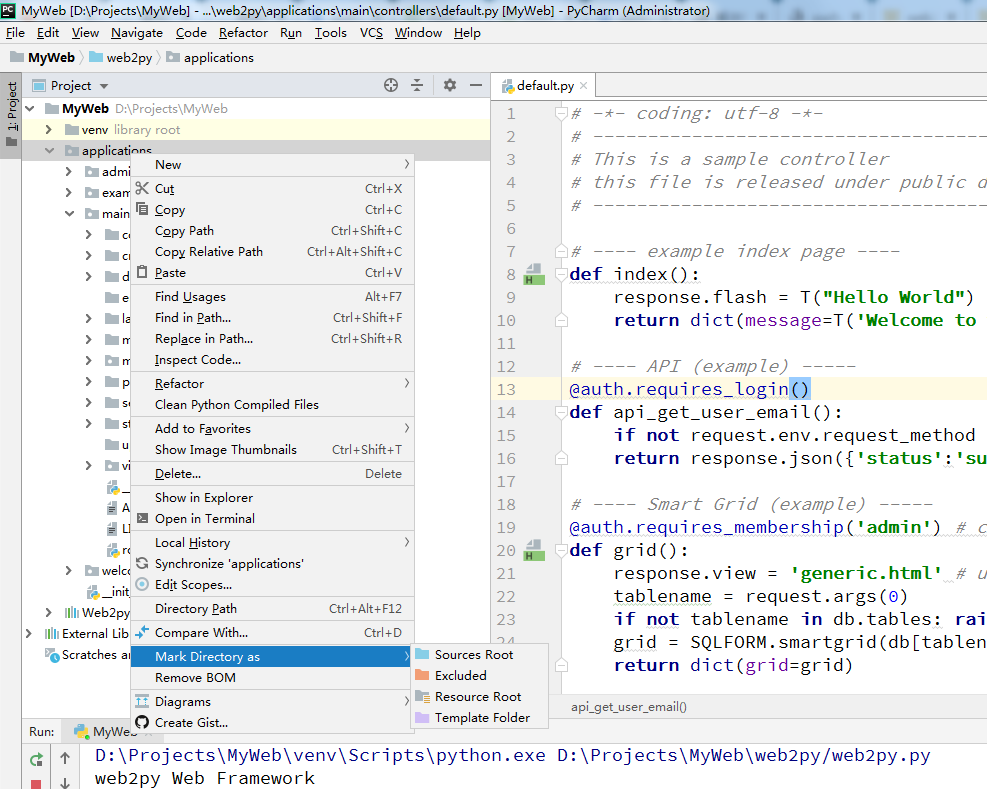Select Show in Explorer entry
Image resolution: width=987 pixels, height=789 pixels.
[273, 497]
